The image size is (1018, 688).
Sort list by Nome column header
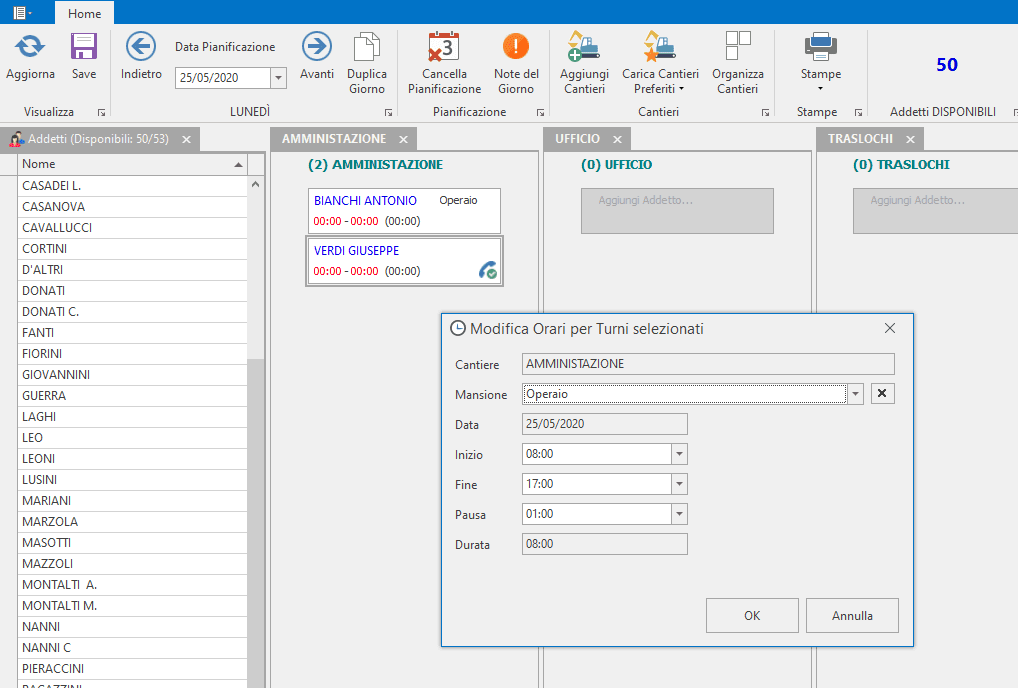coord(132,164)
